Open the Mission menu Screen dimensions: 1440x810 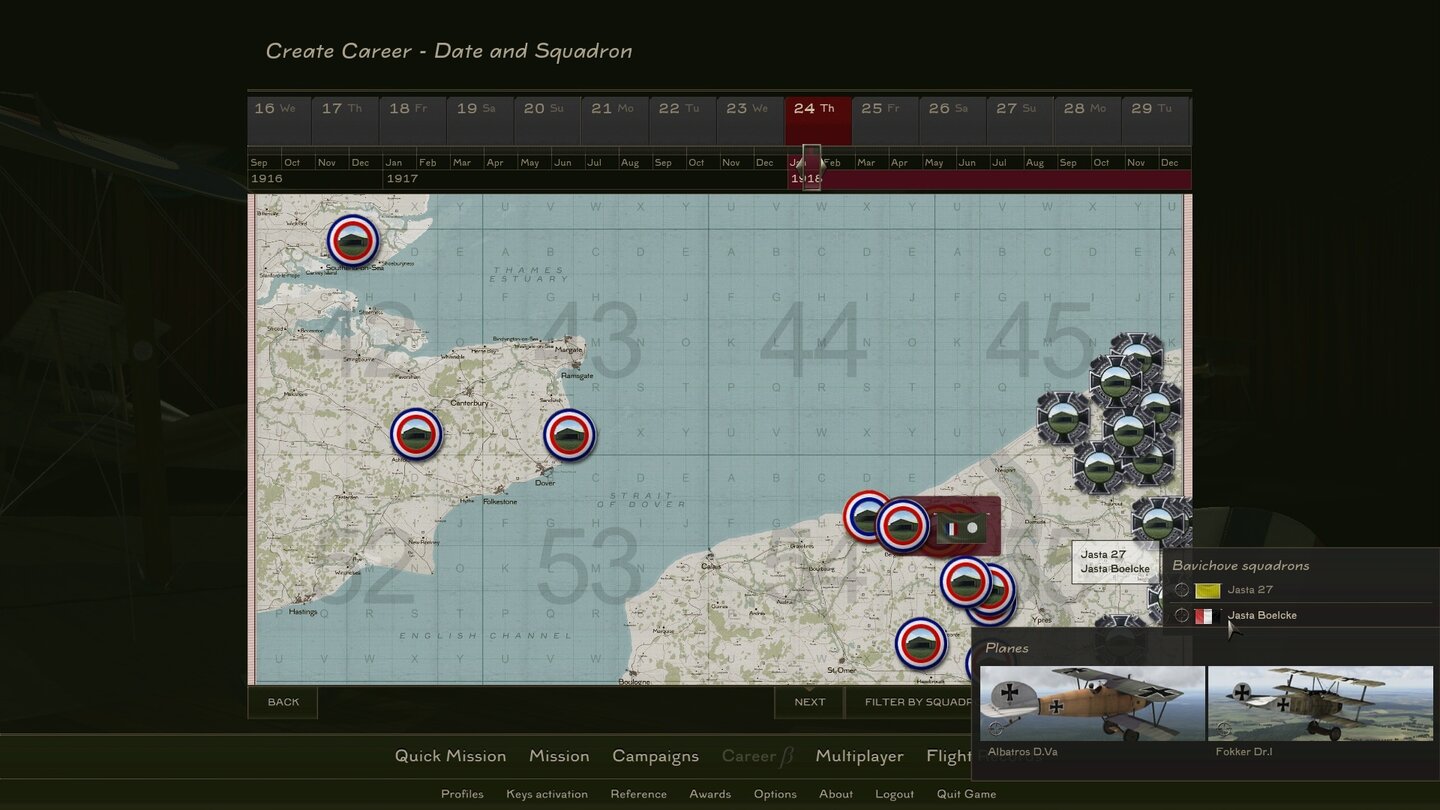[559, 756]
